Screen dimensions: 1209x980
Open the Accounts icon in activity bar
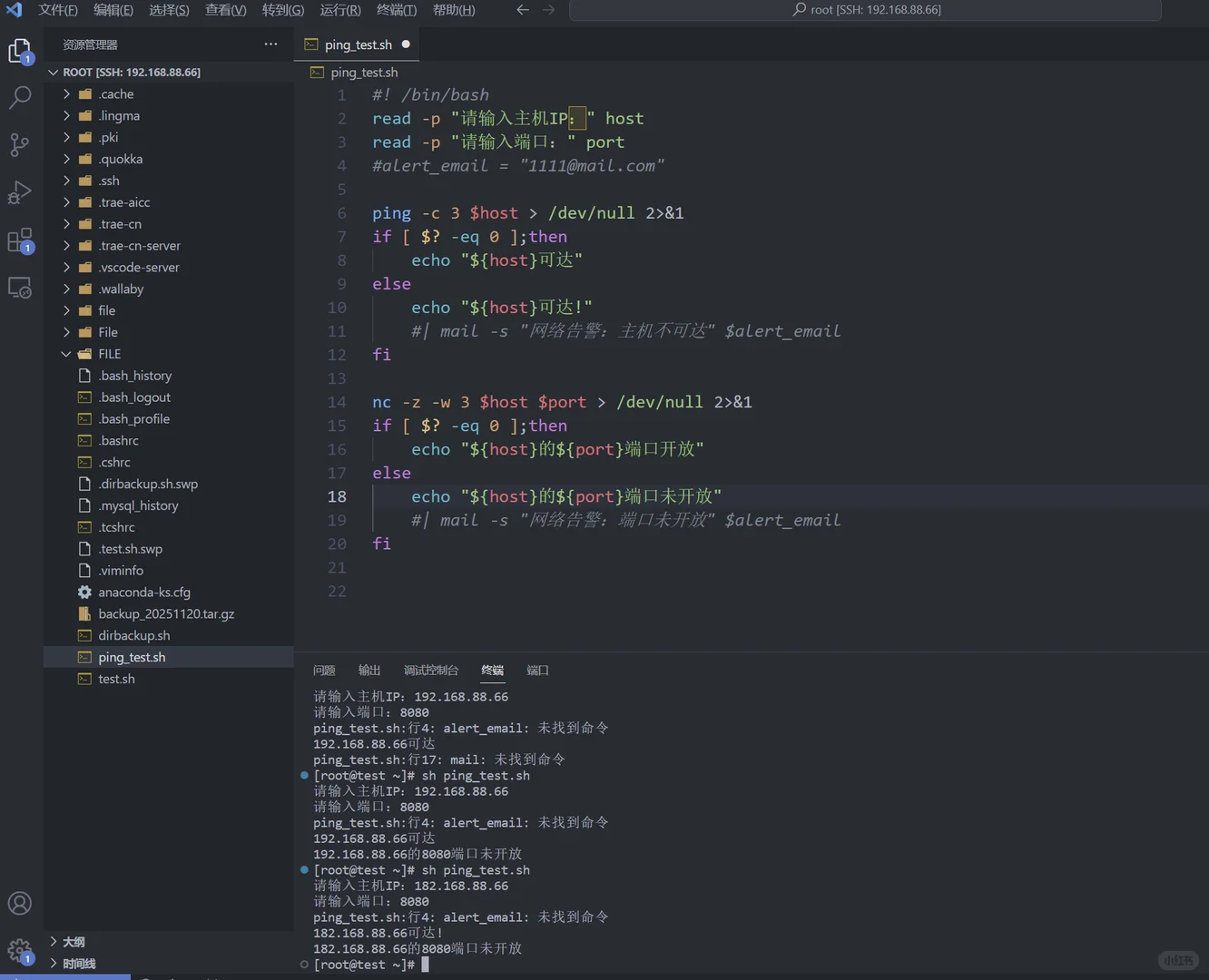(x=20, y=904)
